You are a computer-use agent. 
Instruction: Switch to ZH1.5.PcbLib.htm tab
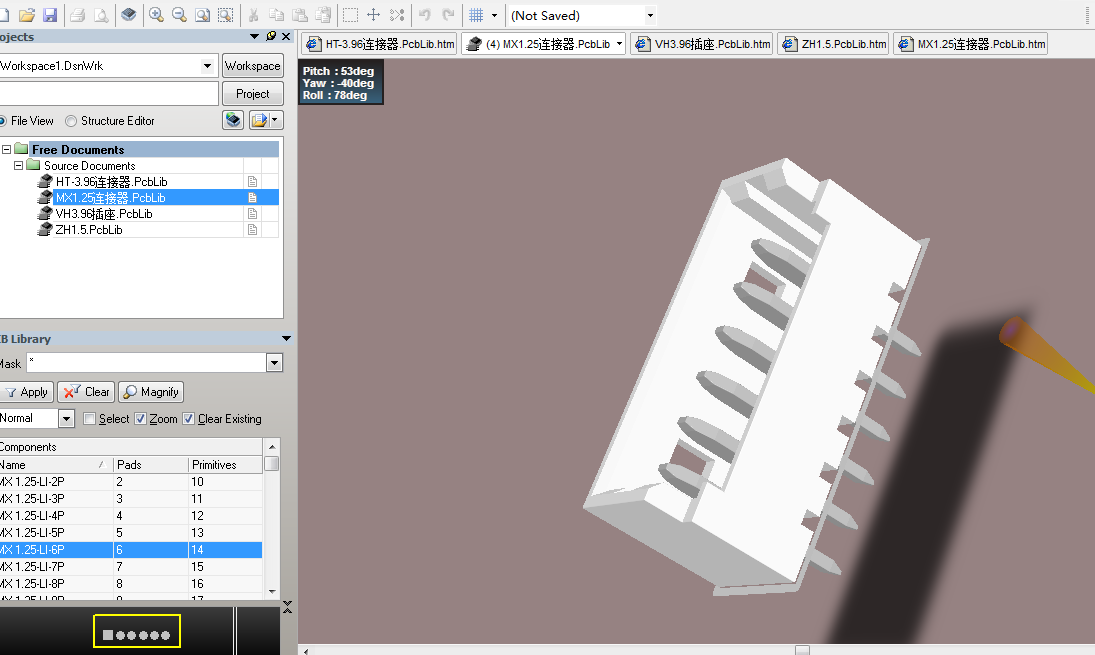tap(833, 44)
